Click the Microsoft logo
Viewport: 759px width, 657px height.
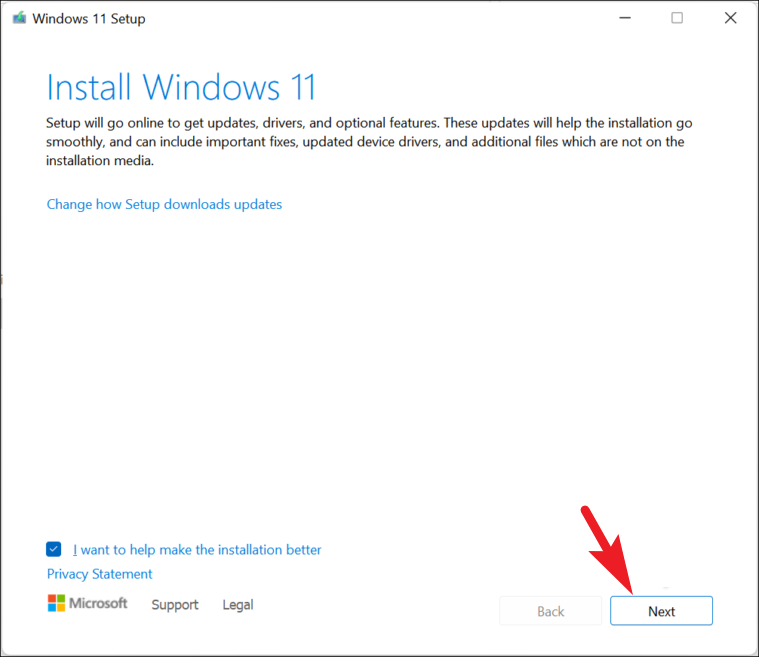tap(87, 603)
